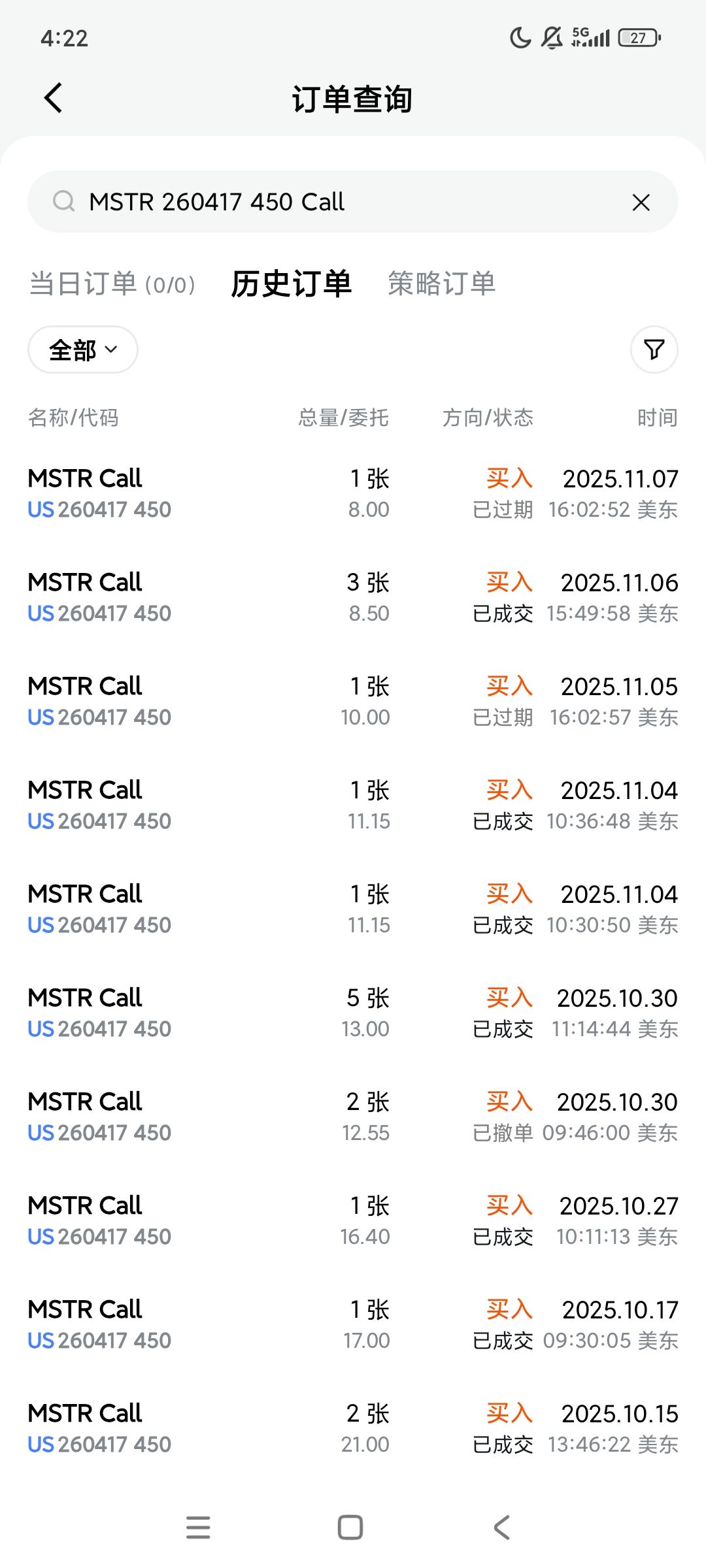Viewport: 706px width, 1568px height.
Task: Clear the search field with X
Action: 641,203
